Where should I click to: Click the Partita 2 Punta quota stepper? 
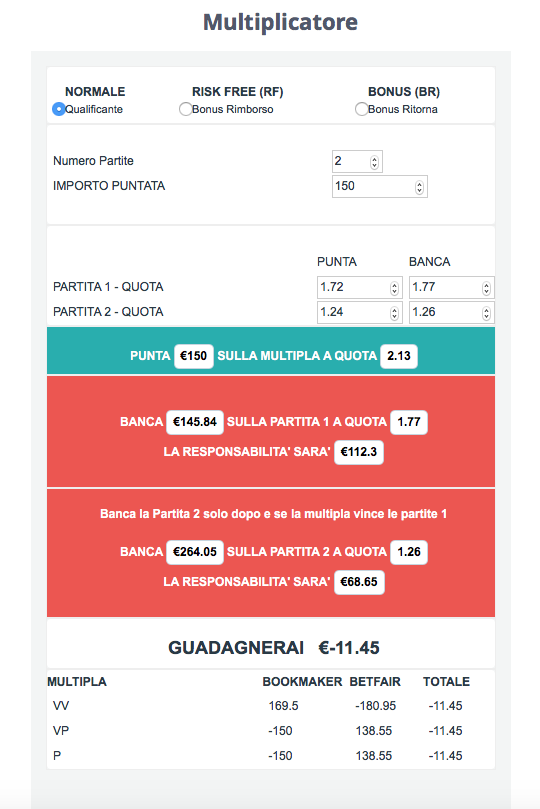point(394,313)
